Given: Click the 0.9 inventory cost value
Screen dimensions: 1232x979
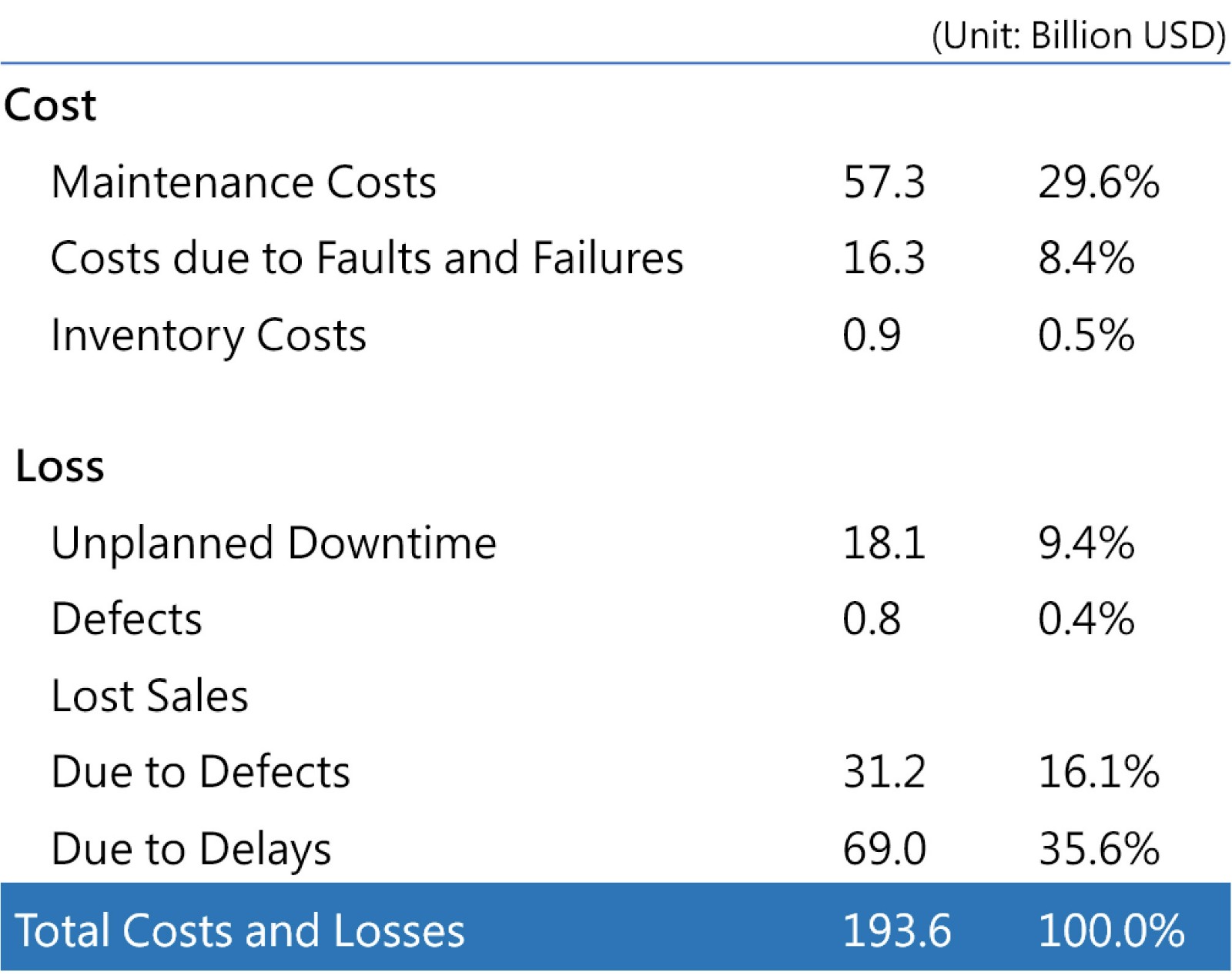Looking at the screenshot, I should coord(871,336).
